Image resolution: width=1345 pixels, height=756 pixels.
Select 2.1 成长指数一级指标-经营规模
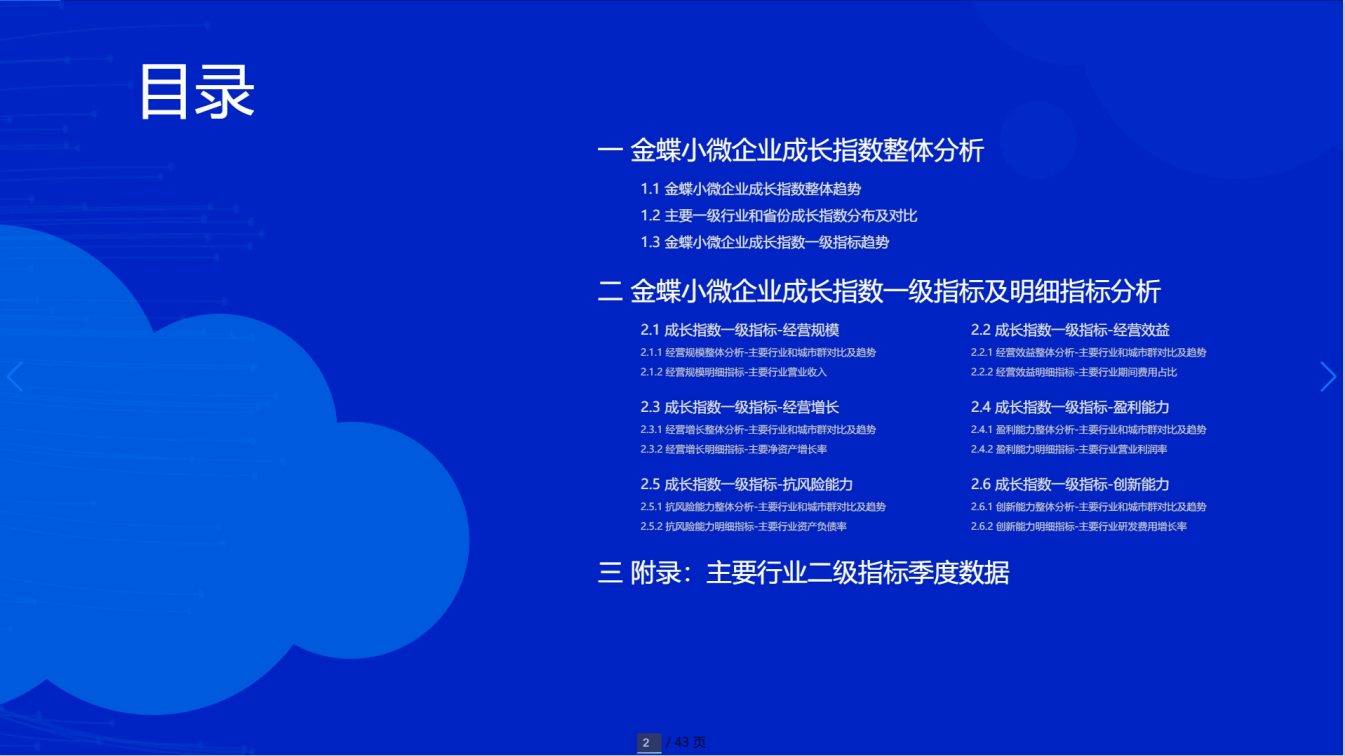coord(739,330)
